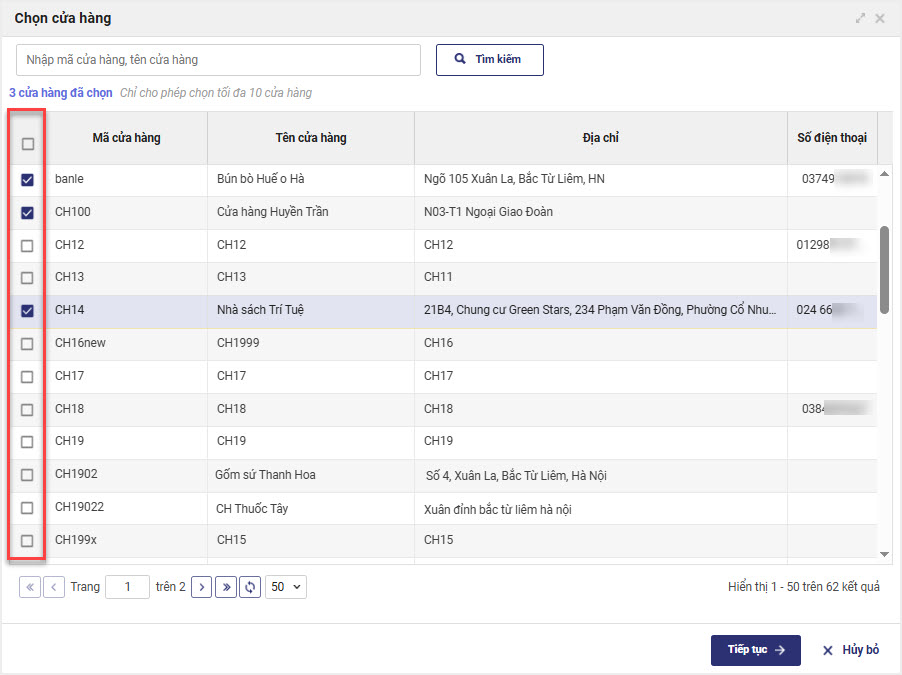902x675 pixels.
Task: Toggle the select-all header checkbox
Action: tap(28, 144)
